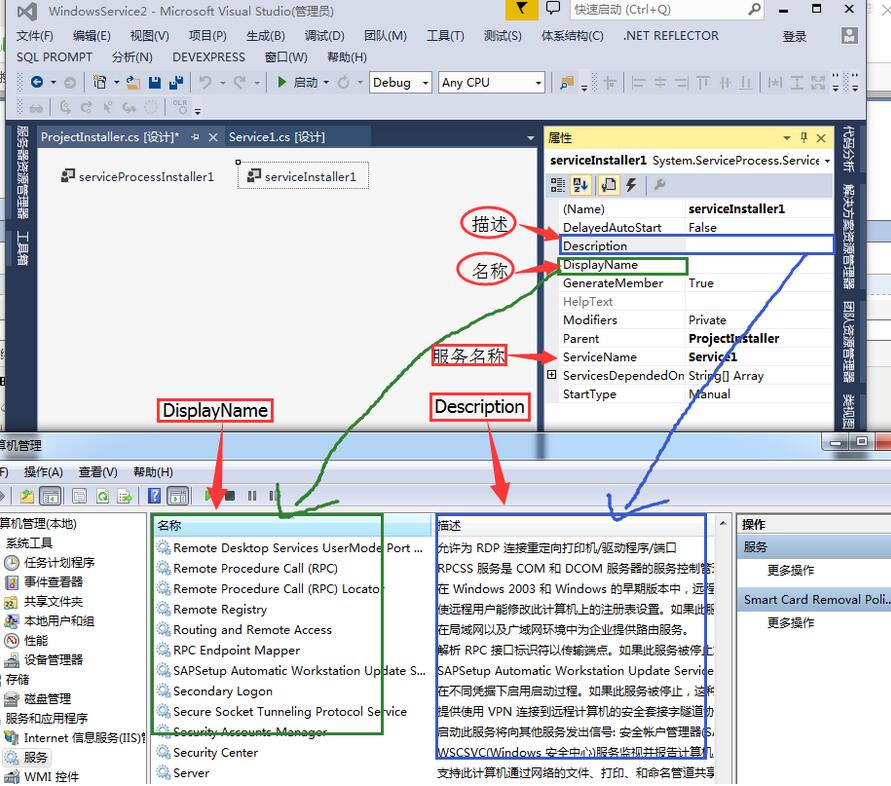Select the Remote Registry service row
The width and height of the screenshot is (891, 786).
tap(220, 609)
